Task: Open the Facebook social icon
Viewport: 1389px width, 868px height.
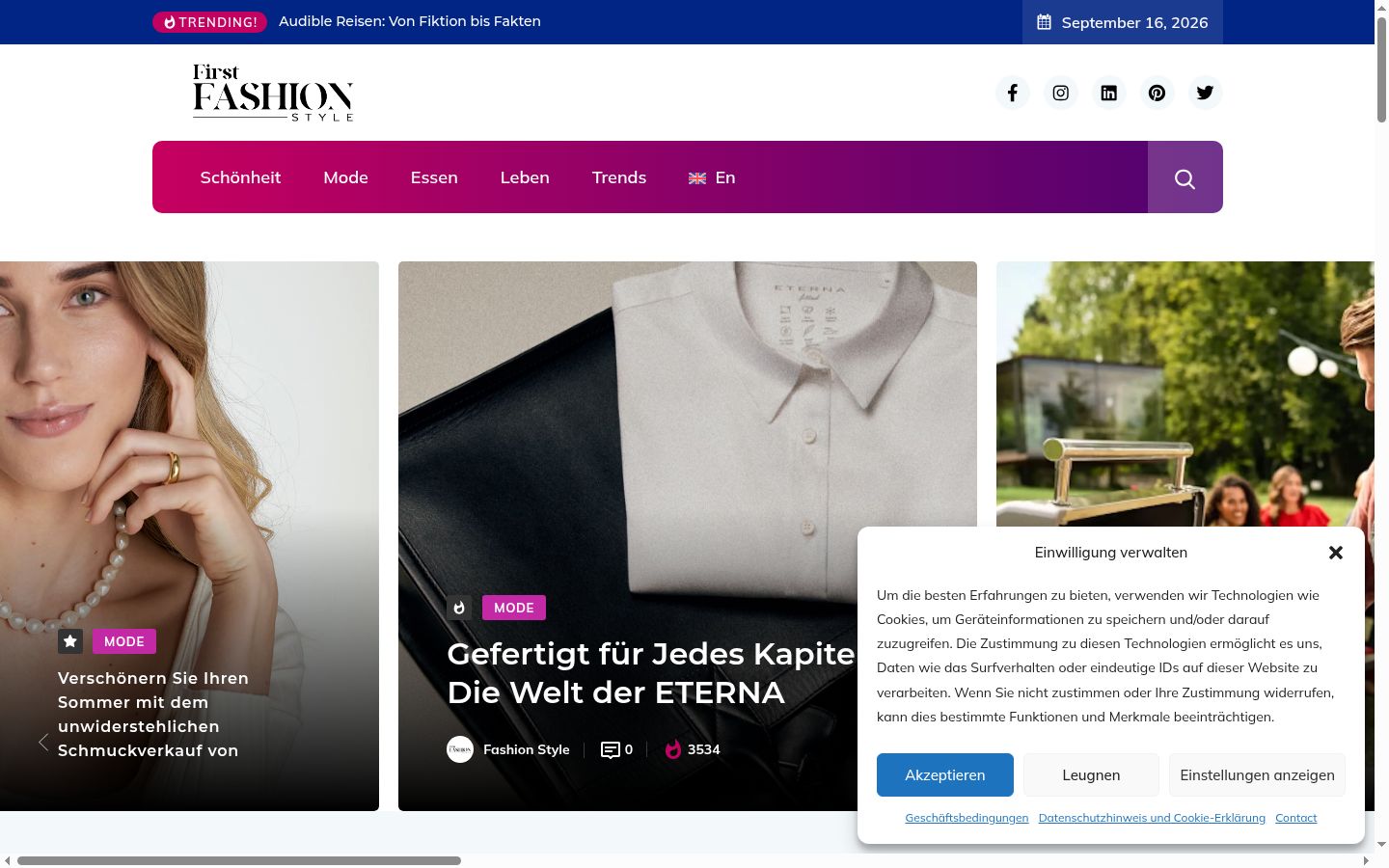Action: (1013, 93)
